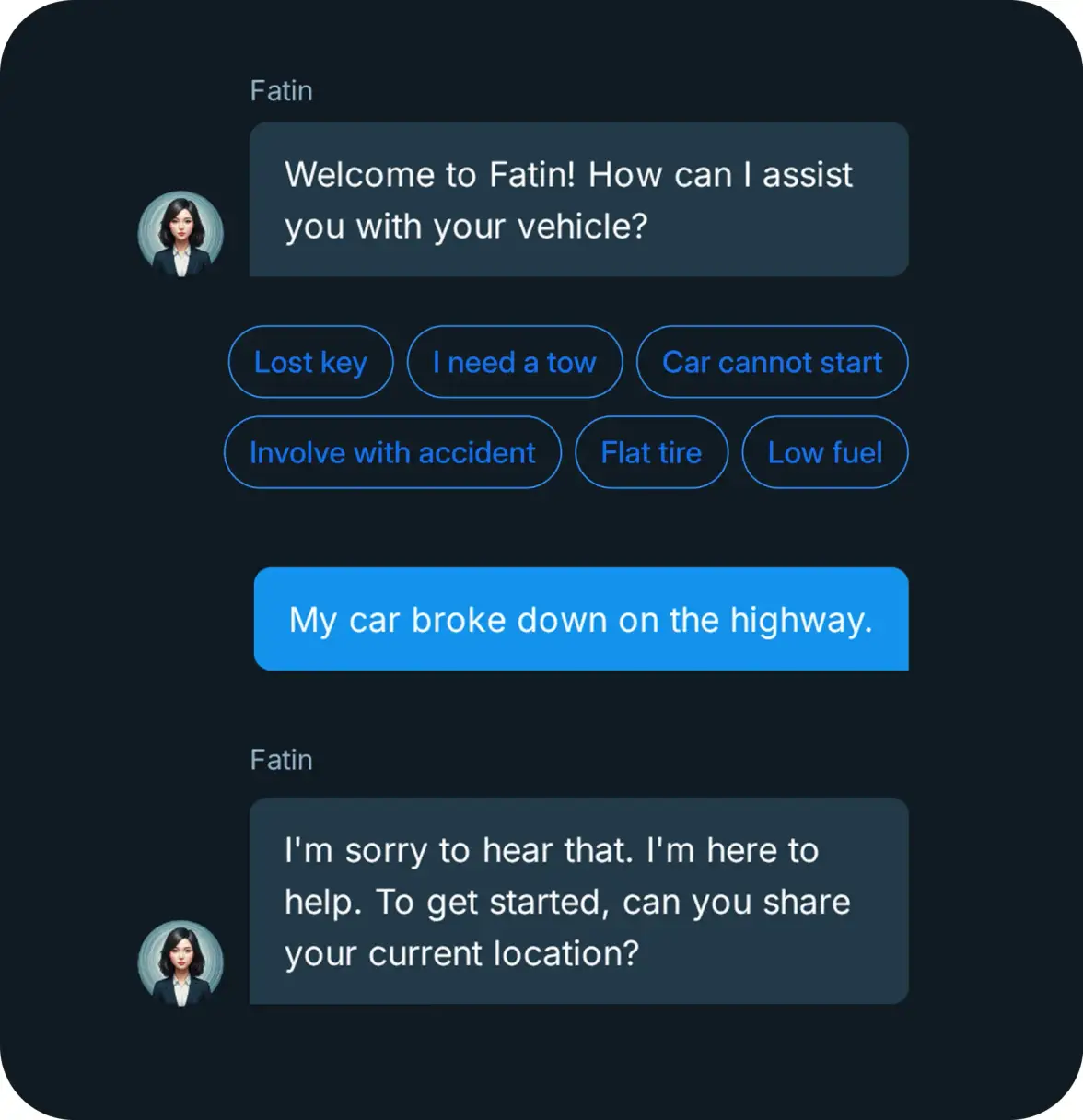The width and height of the screenshot is (1083, 1120).
Task: Pick the Involve with accident suggestion
Action: [392, 452]
